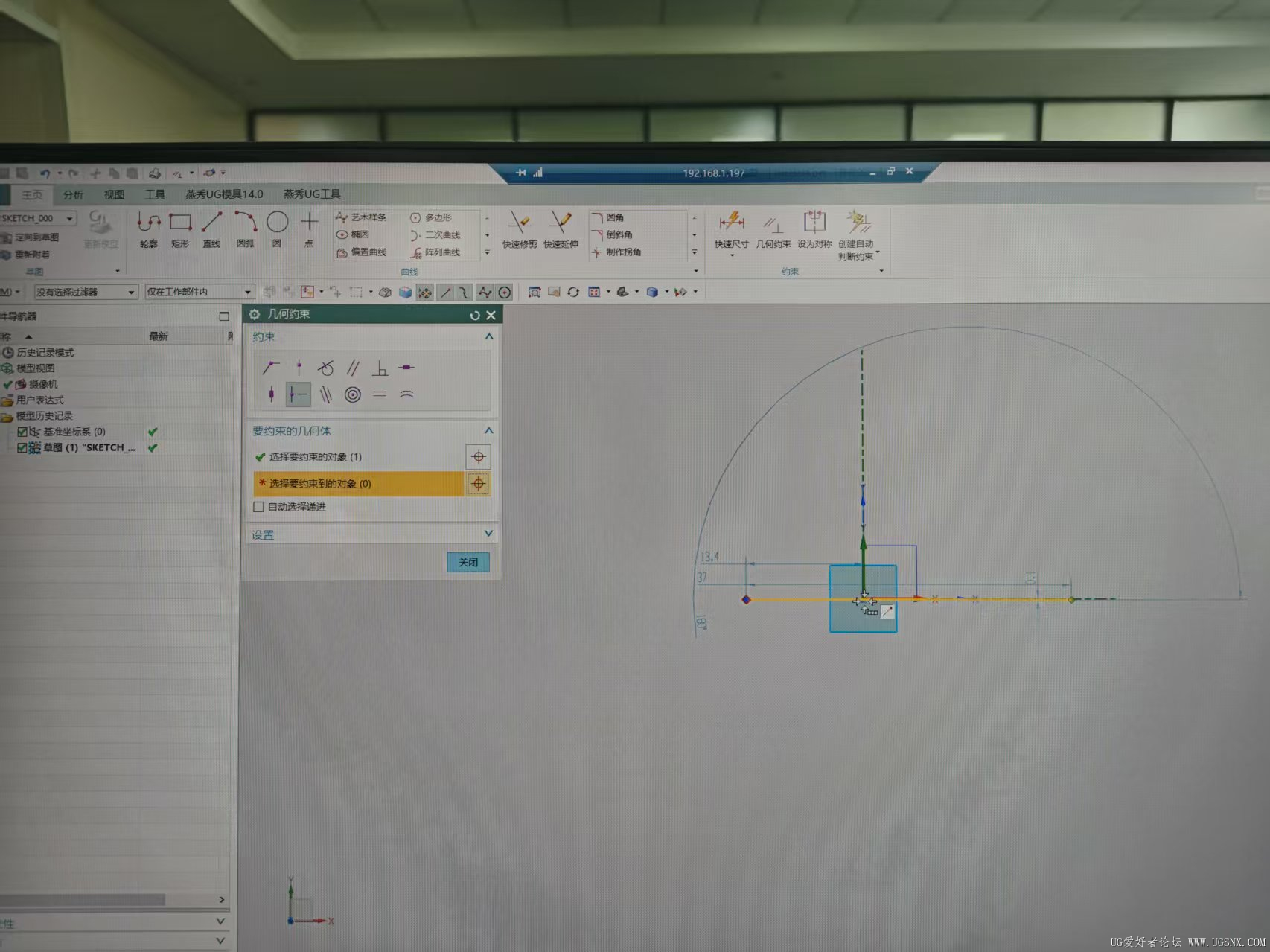Choose the 艺术样条 studio spline command
This screenshot has width=1270, height=952.
point(361,217)
